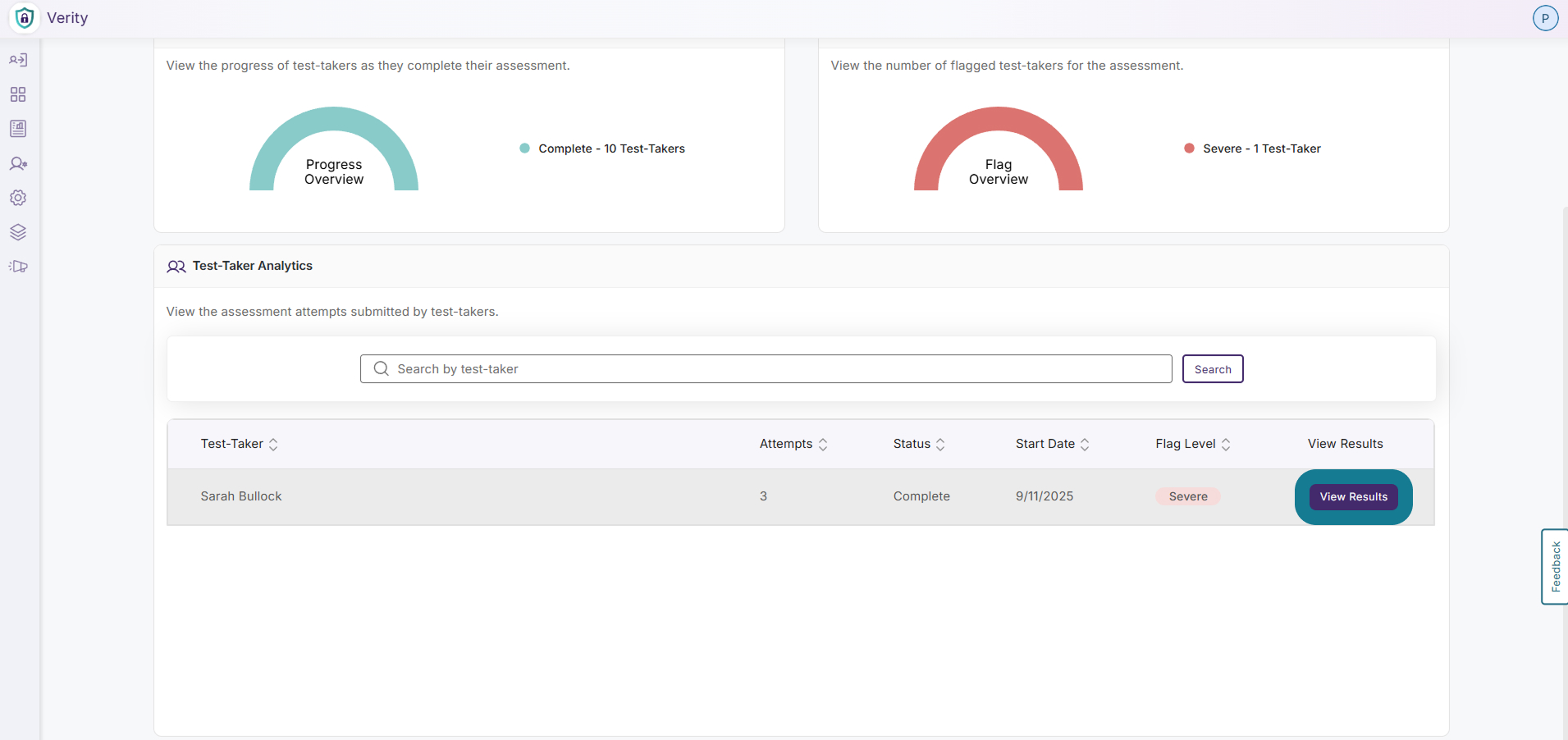Open the settings gear sidebar icon

18,198
